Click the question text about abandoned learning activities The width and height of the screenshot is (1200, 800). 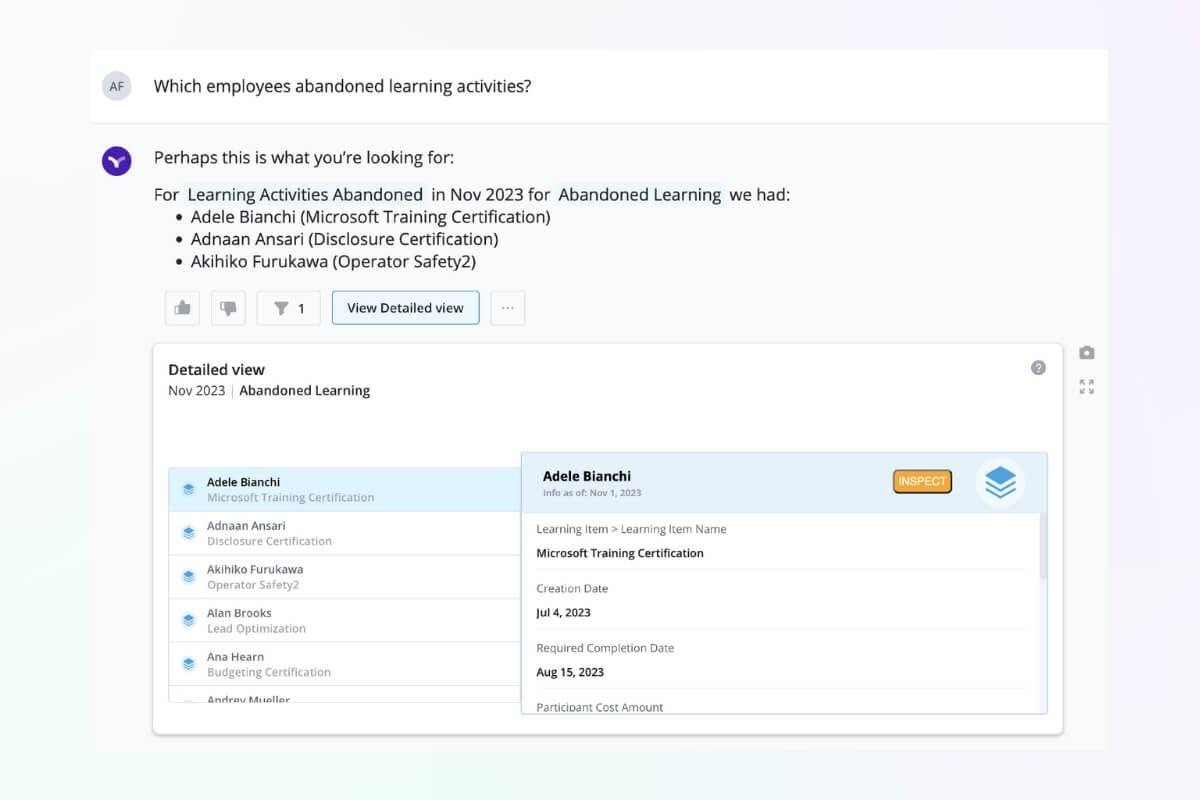pyautogui.click(x=342, y=86)
